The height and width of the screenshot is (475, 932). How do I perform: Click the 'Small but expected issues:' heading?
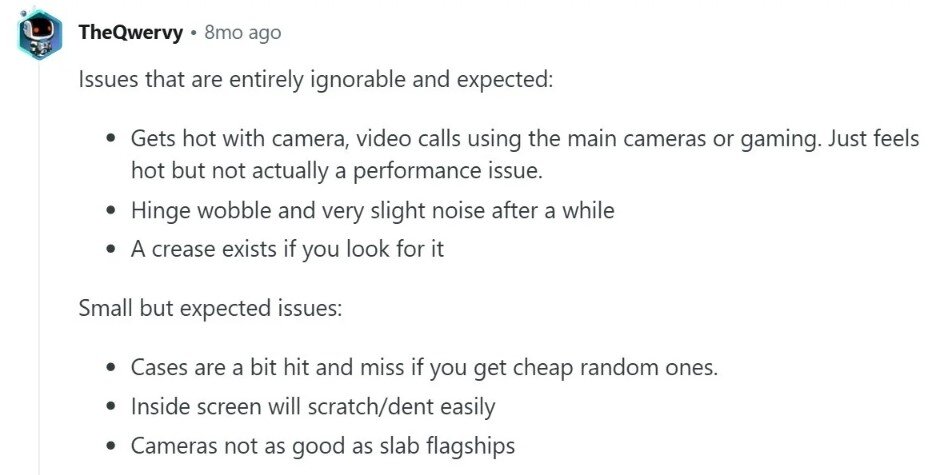(210, 309)
